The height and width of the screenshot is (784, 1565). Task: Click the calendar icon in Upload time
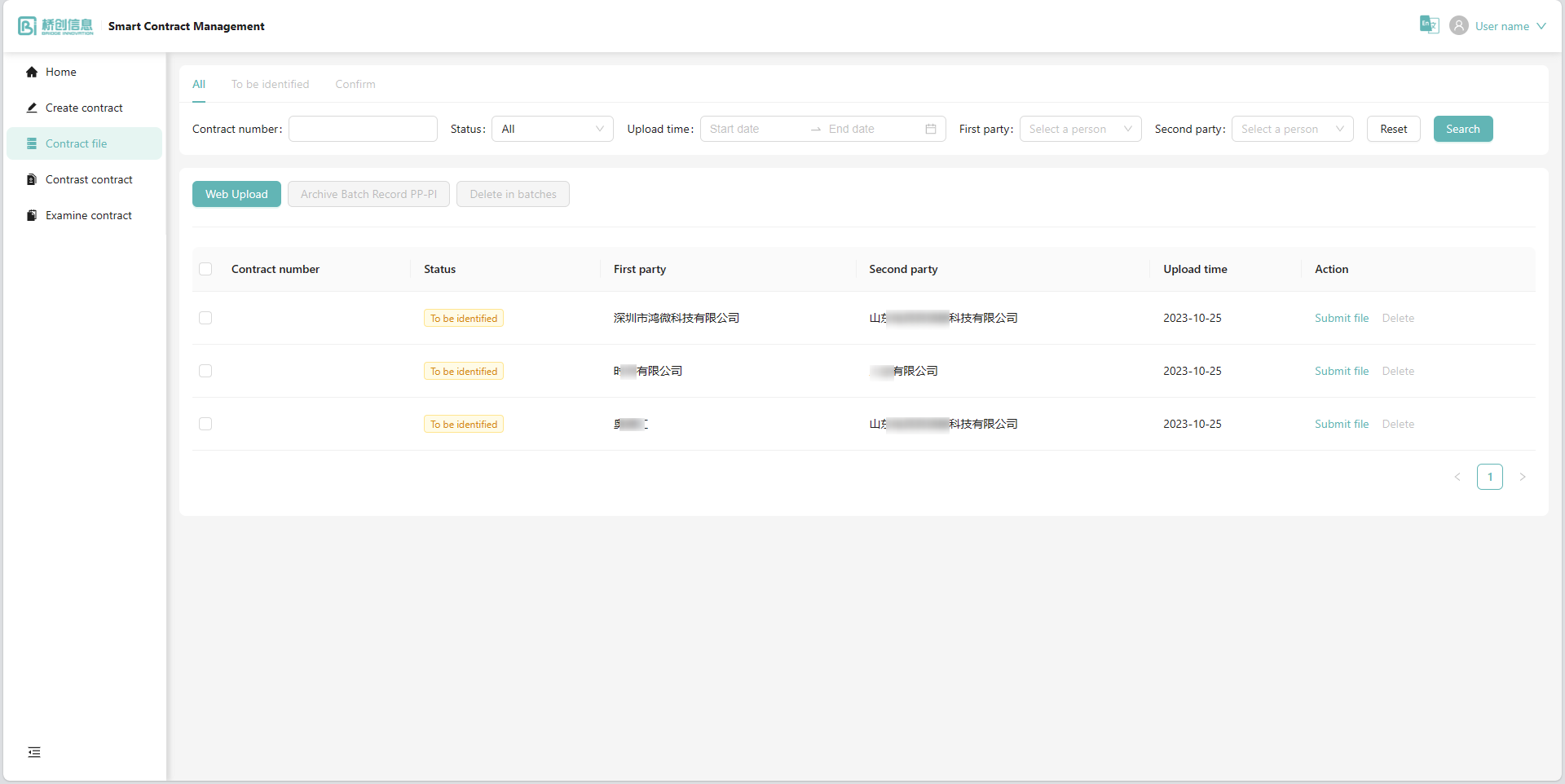pos(931,129)
